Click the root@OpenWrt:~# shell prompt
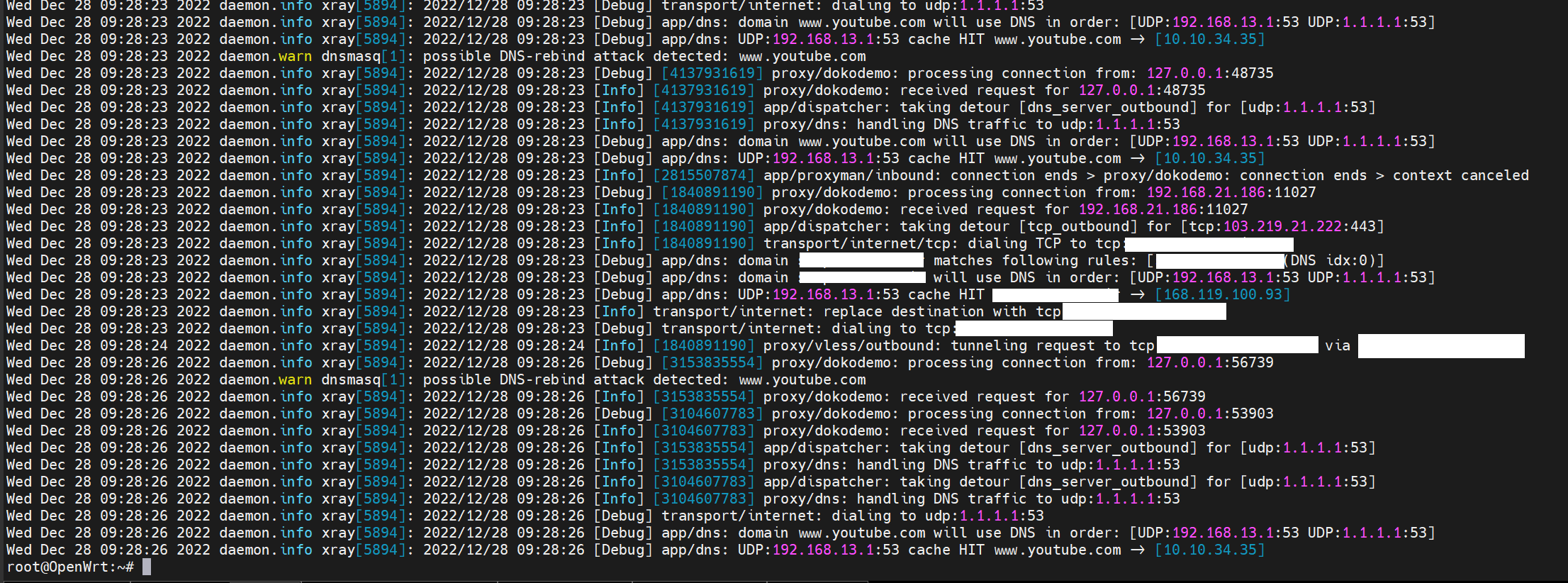 point(70,567)
